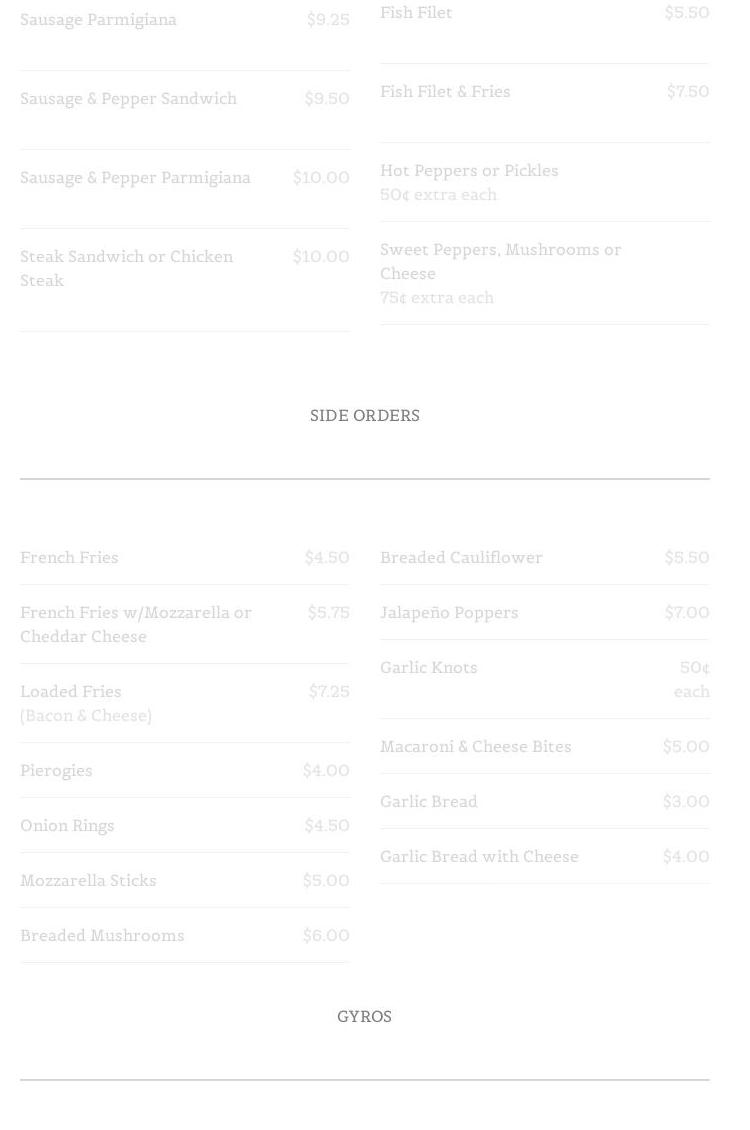Select the Jalapeño Poppers item

coord(449,613)
